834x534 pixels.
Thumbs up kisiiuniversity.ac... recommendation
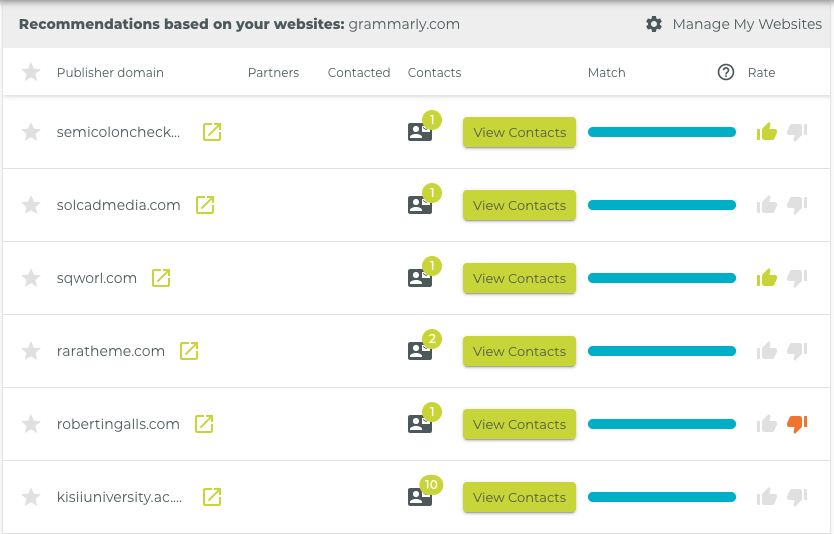pos(766,496)
